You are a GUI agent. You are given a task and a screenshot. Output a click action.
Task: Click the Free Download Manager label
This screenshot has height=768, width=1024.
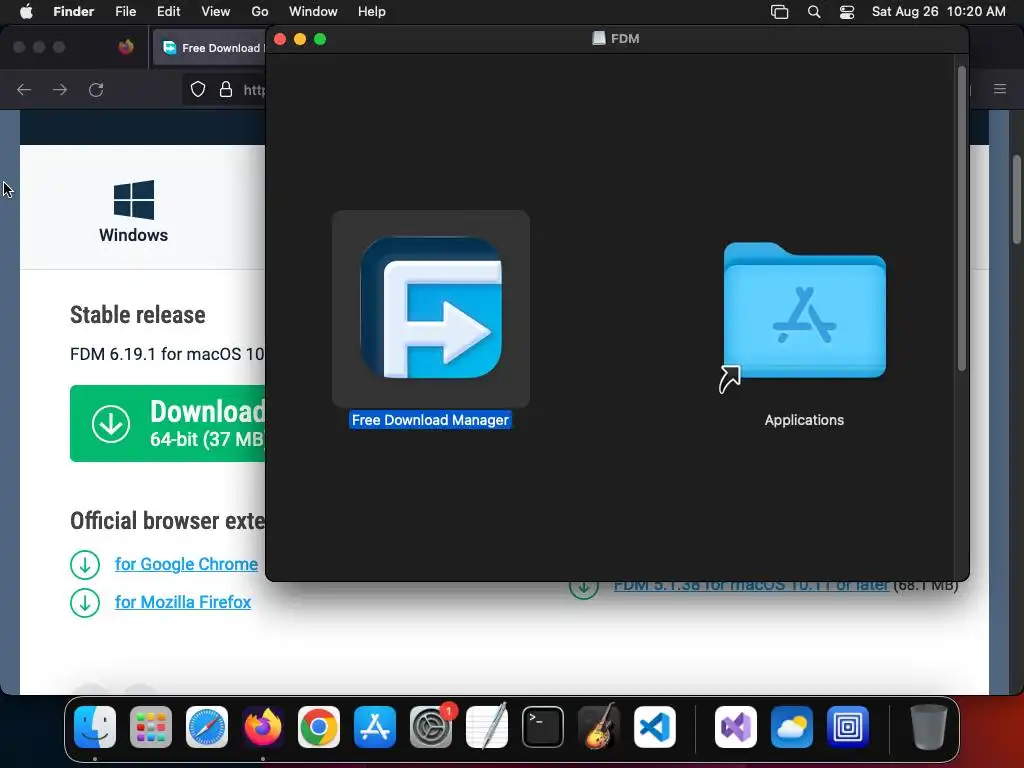[x=430, y=420]
